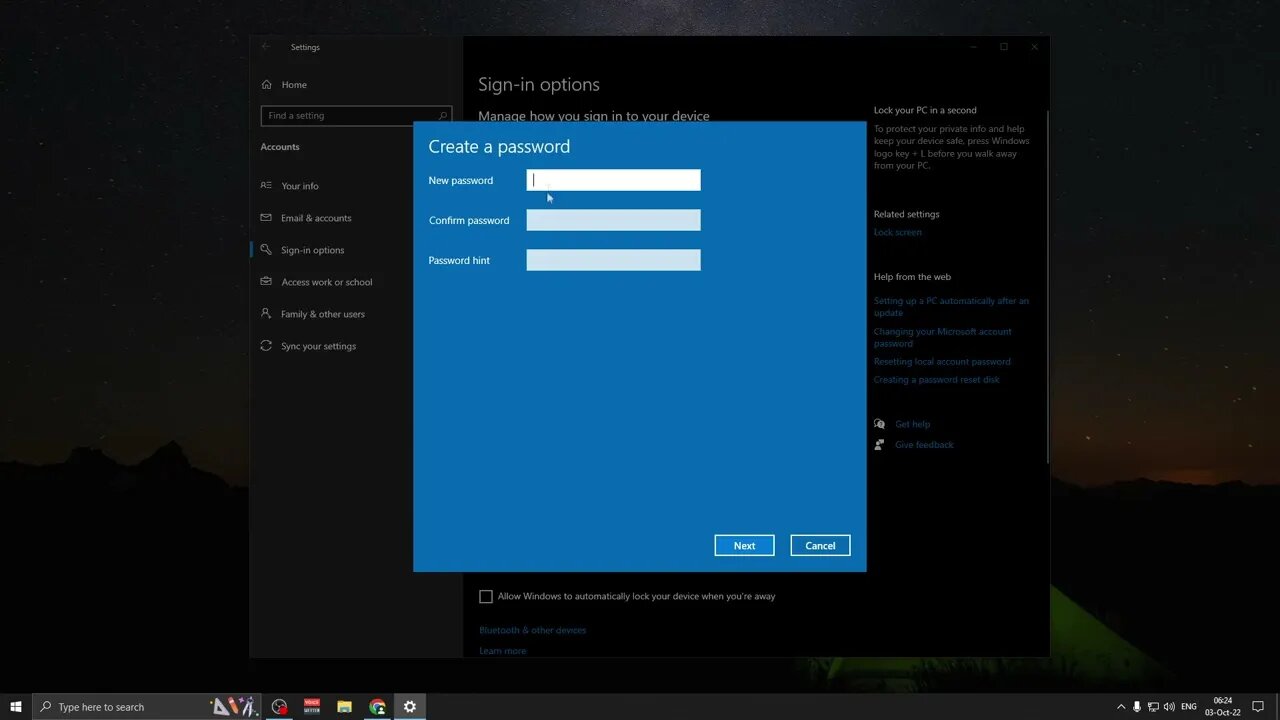This screenshot has height=720, width=1280.
Task: Click the Sign-in options key icon
Action: 266,249
